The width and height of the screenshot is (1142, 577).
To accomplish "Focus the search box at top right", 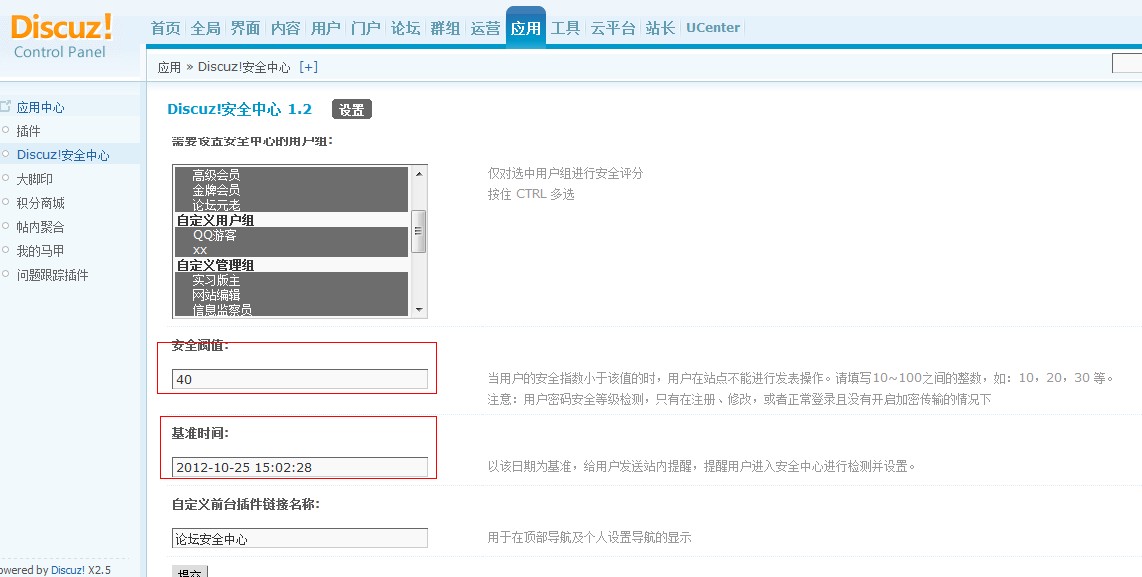I will tap(1127, 64).
